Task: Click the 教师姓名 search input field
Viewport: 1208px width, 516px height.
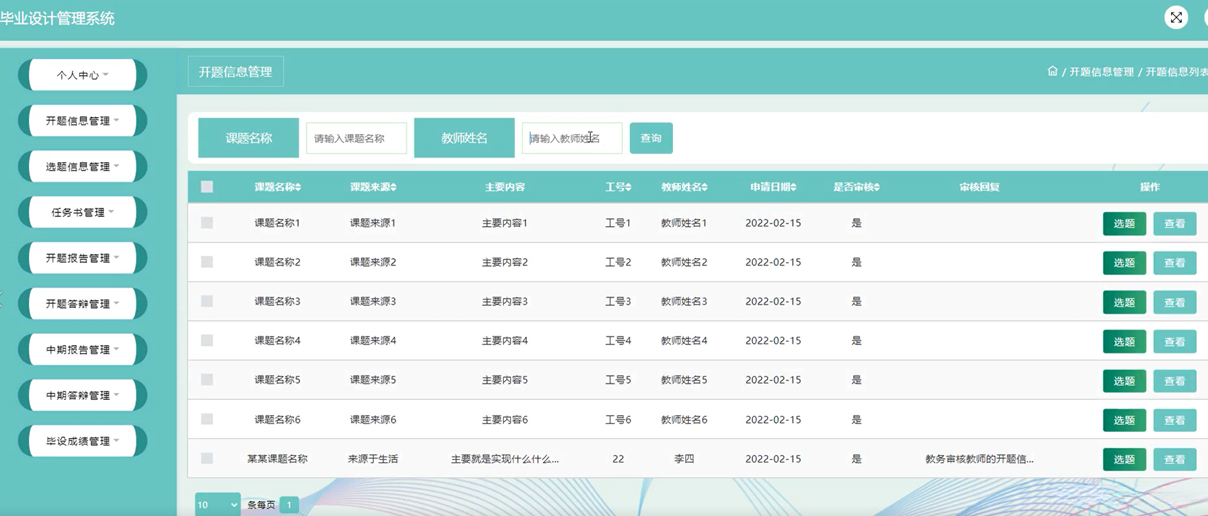Action: coord(572,138)
